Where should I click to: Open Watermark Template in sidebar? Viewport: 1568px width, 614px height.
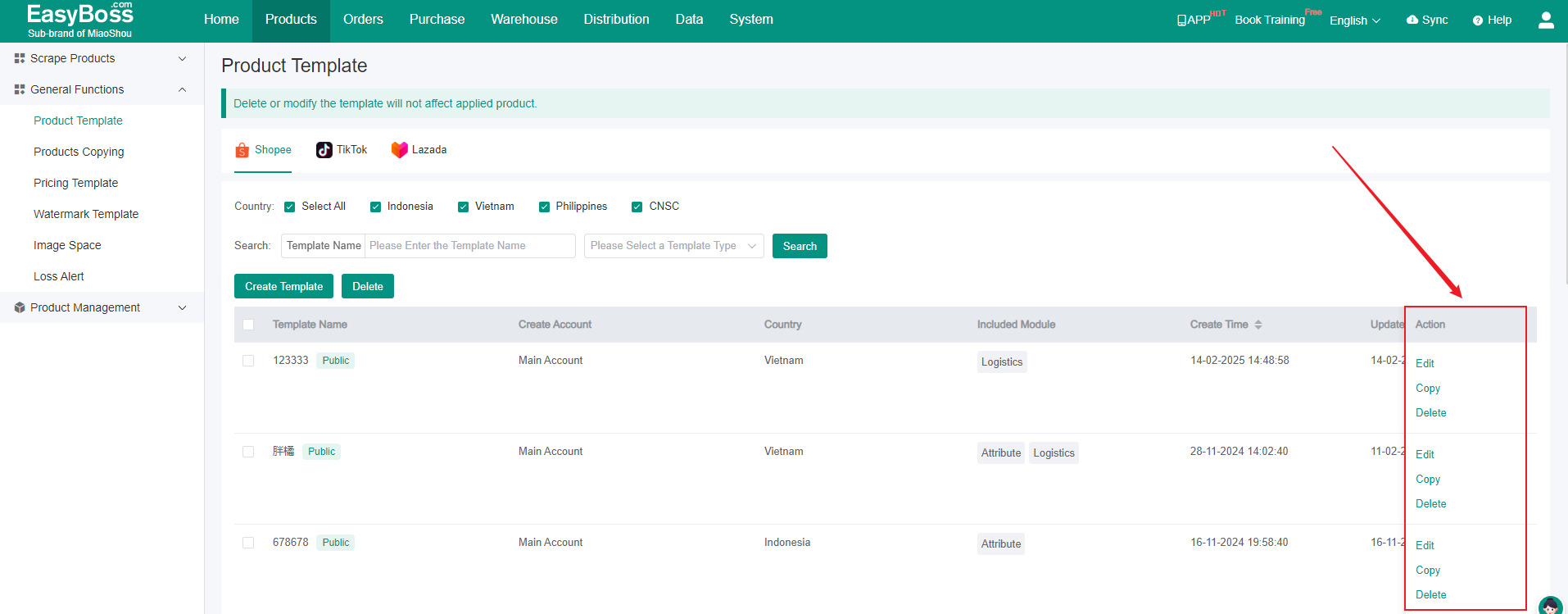(x=86, y=214)
